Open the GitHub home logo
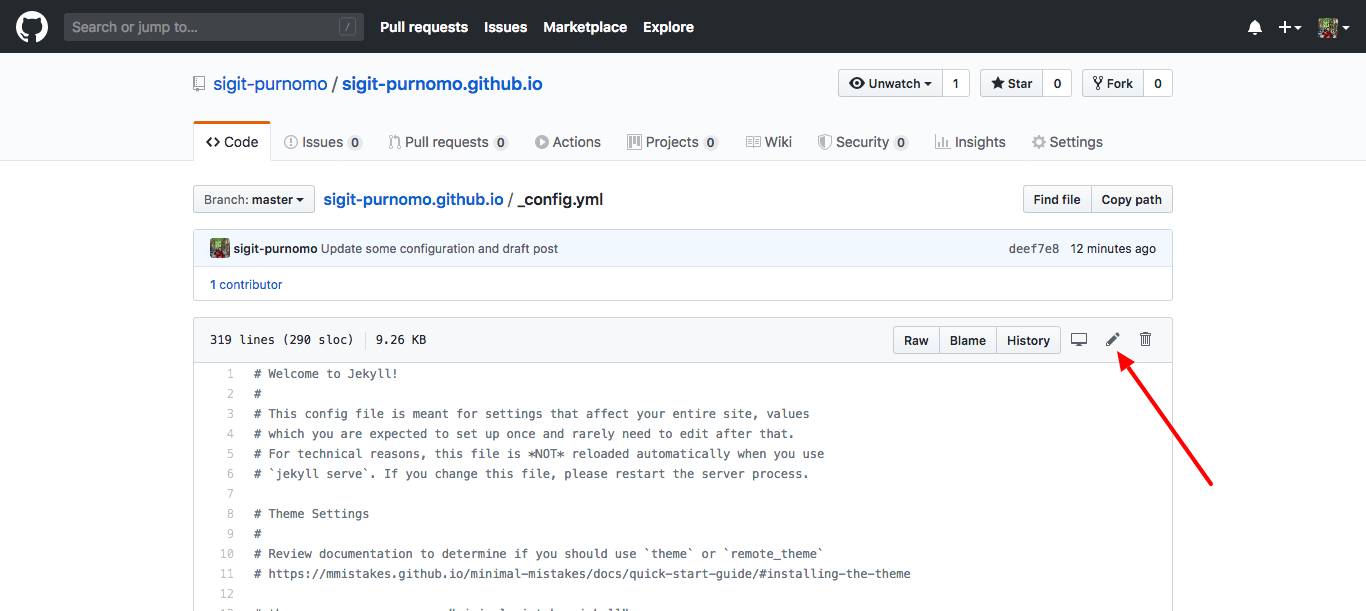 (32, 27)
